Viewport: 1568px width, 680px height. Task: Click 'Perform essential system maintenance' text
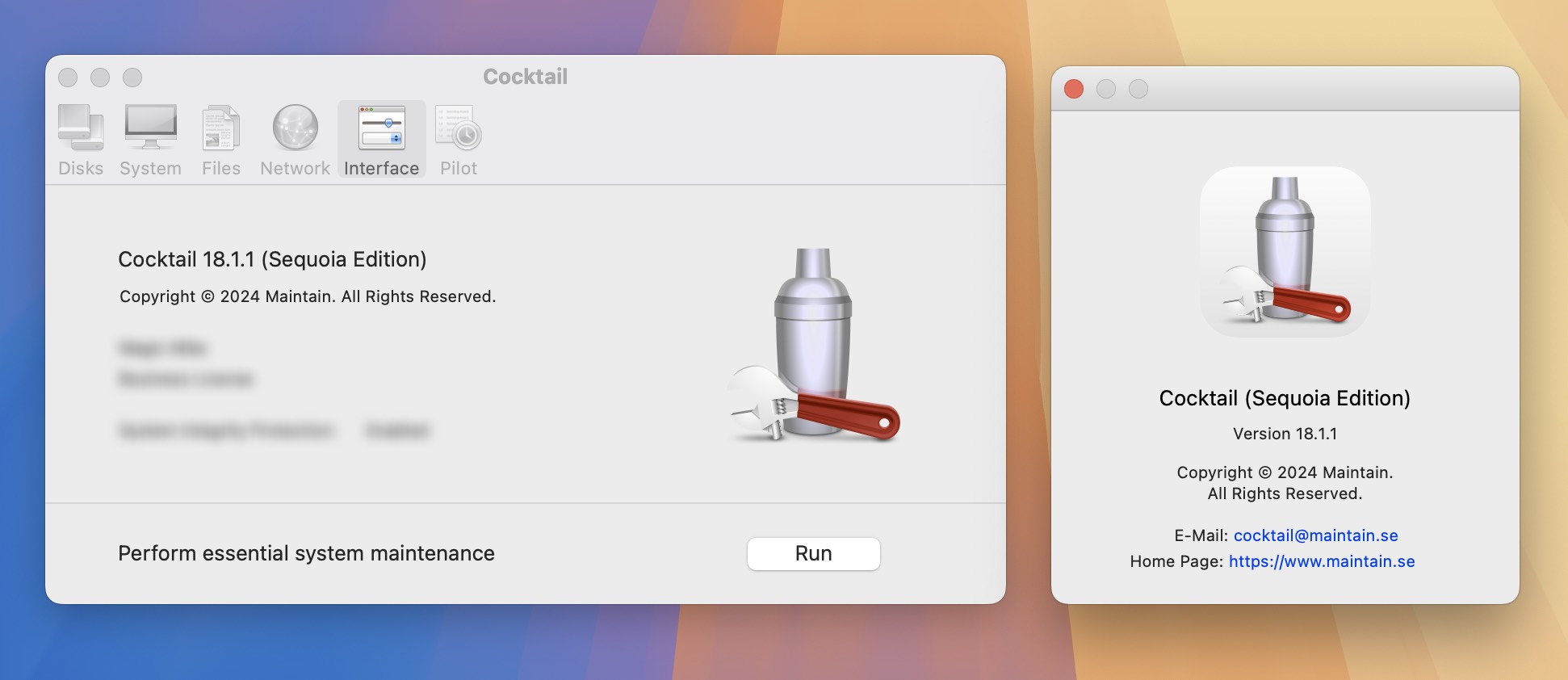(306, 553)
